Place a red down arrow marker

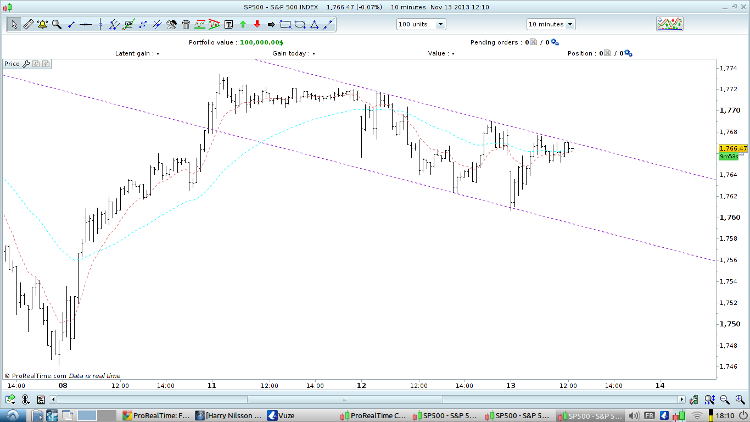257,24
